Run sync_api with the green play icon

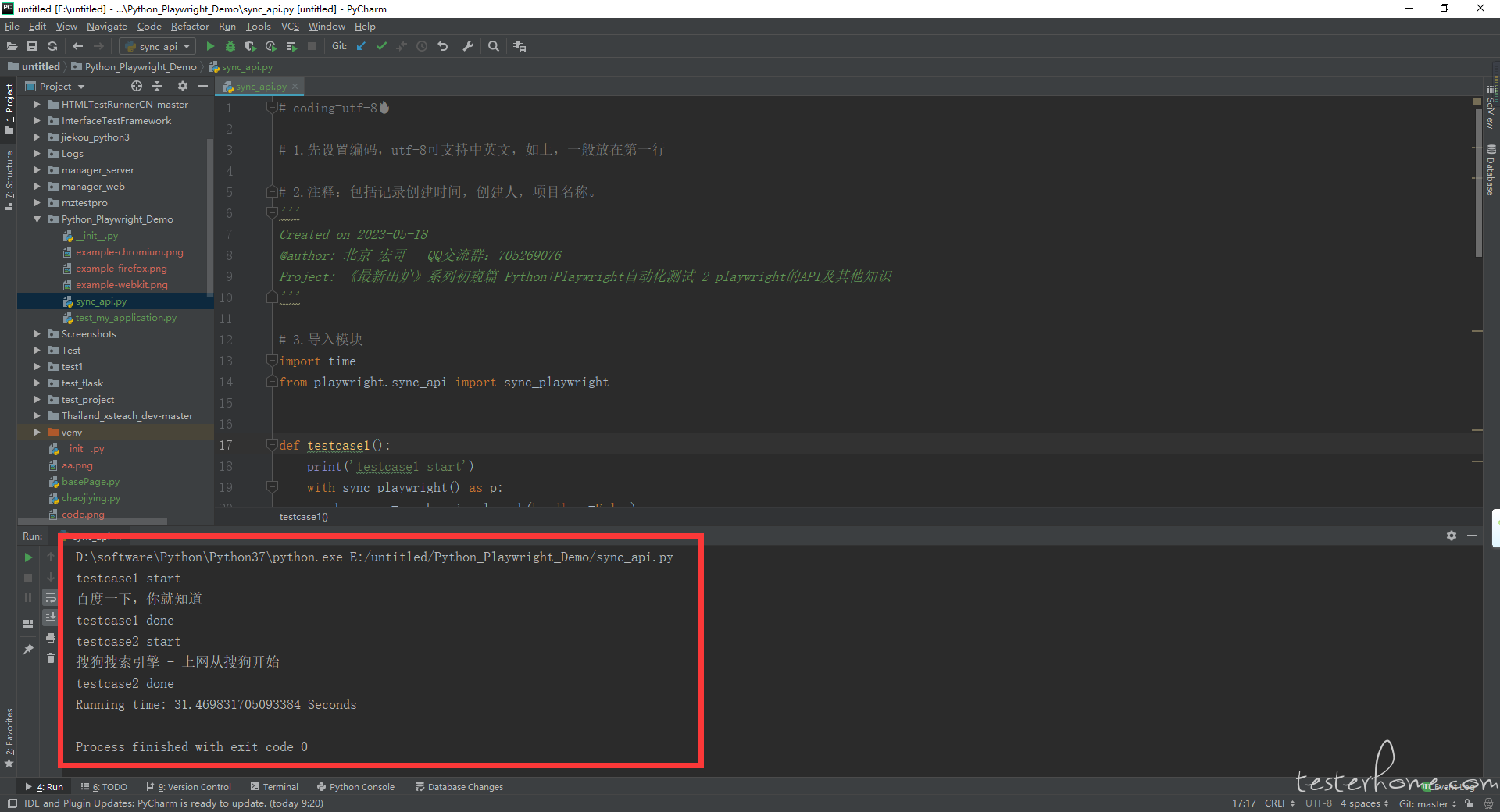[210, 47]
